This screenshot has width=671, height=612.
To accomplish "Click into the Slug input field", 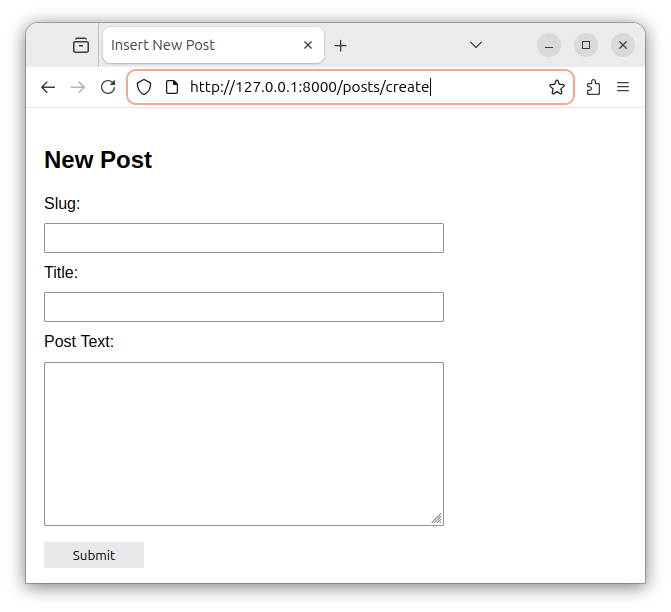I will pos(244,238).
